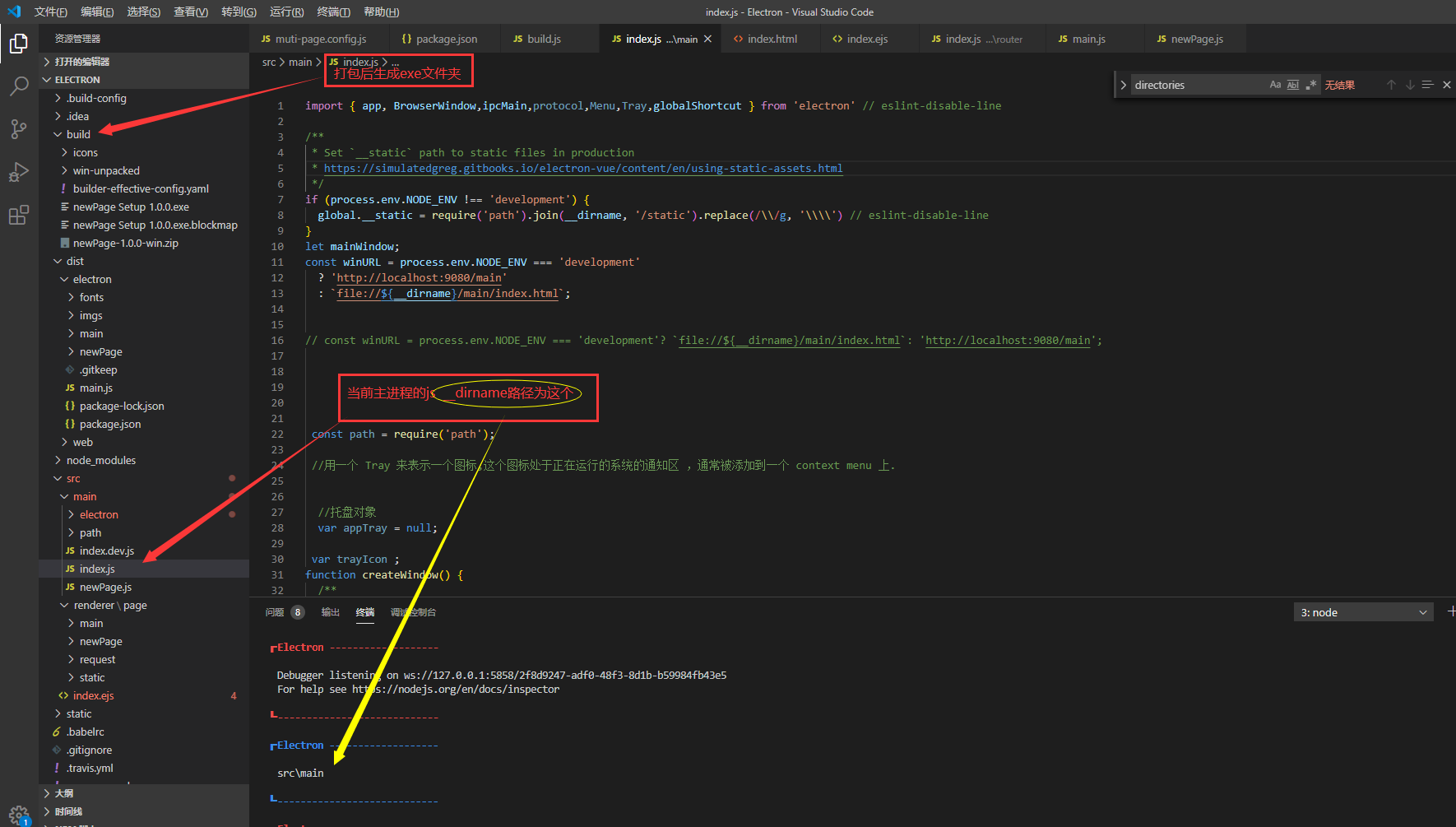Click 'src' in the breadcrumb
The image size is (1456, 827).
pyautogui.click(x=269, y=63)
